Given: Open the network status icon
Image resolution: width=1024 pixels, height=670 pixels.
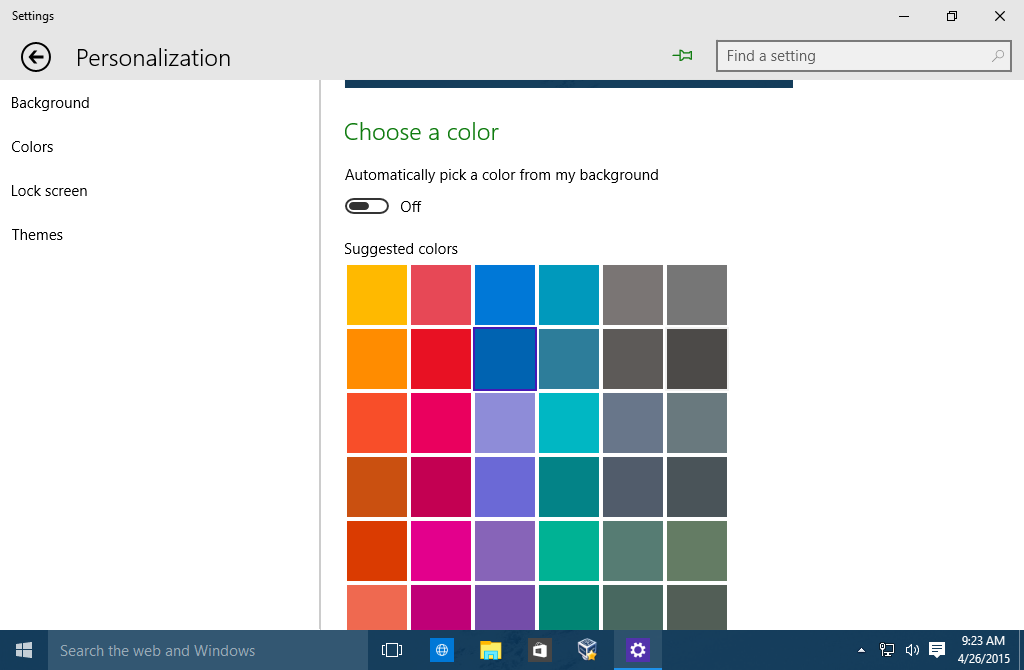Looking at the screenshot, I should (886, 650).
